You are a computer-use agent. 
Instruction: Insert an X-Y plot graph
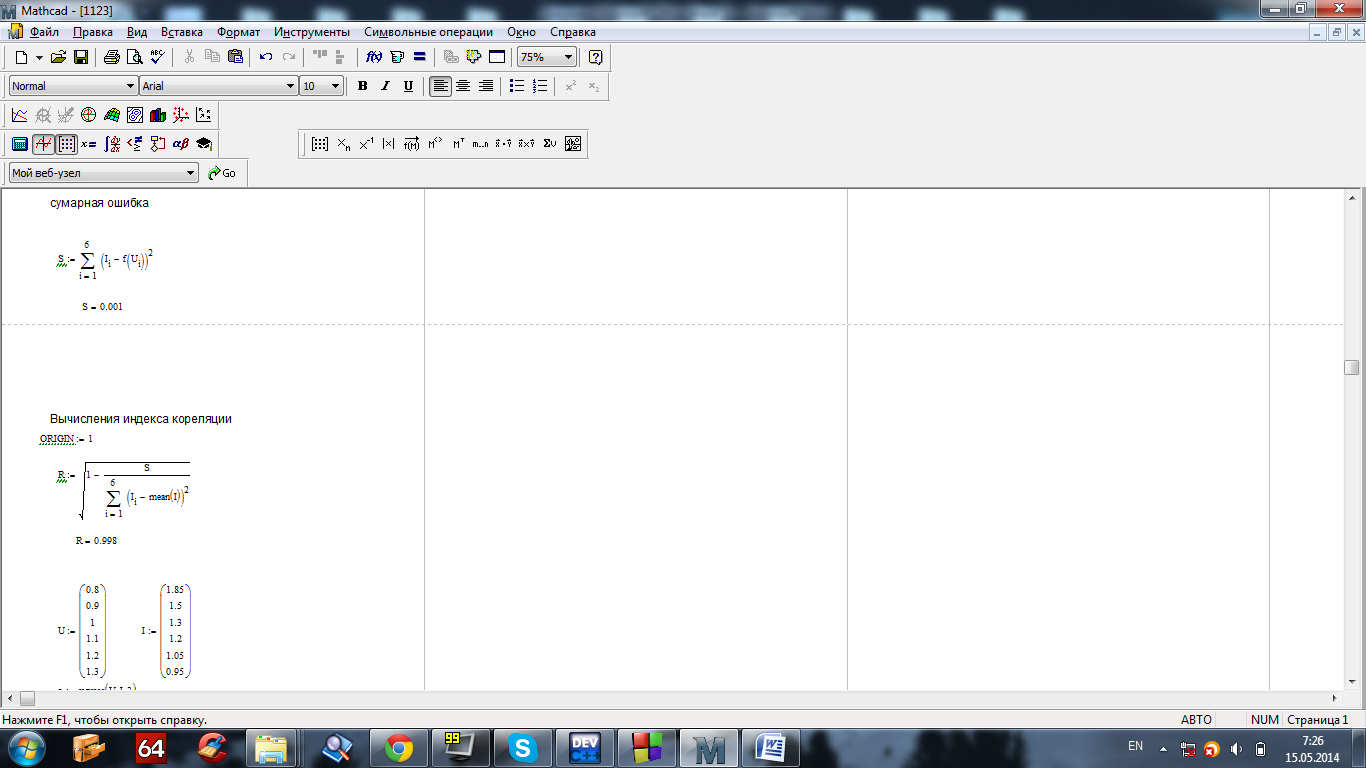coord(19,115)
